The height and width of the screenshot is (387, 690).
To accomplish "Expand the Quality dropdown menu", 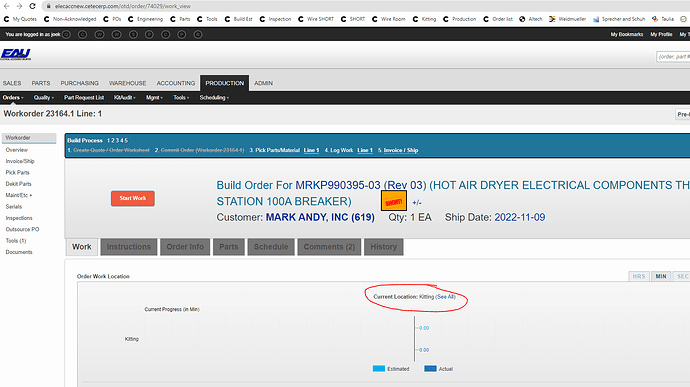I will pos(44,98).
